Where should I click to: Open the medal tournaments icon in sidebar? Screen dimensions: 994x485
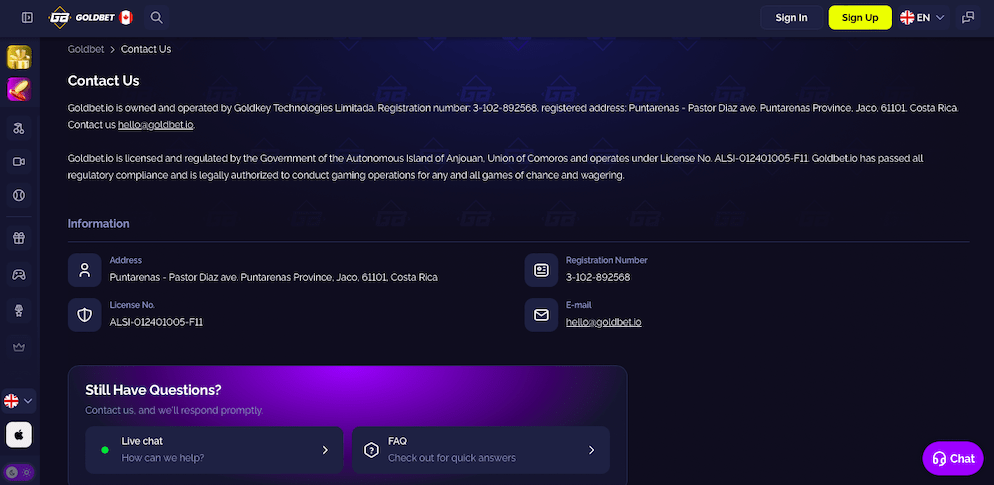tap(18, 311)
